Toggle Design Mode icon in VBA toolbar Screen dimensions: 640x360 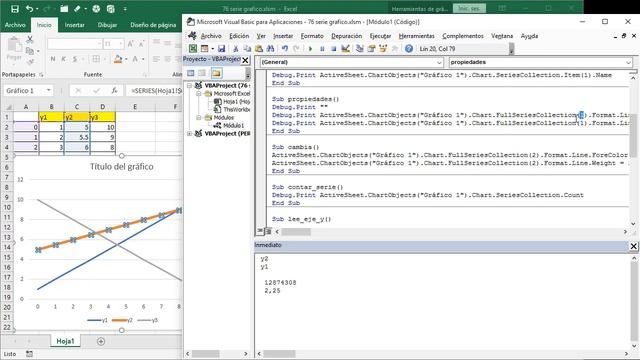[345, 49]
